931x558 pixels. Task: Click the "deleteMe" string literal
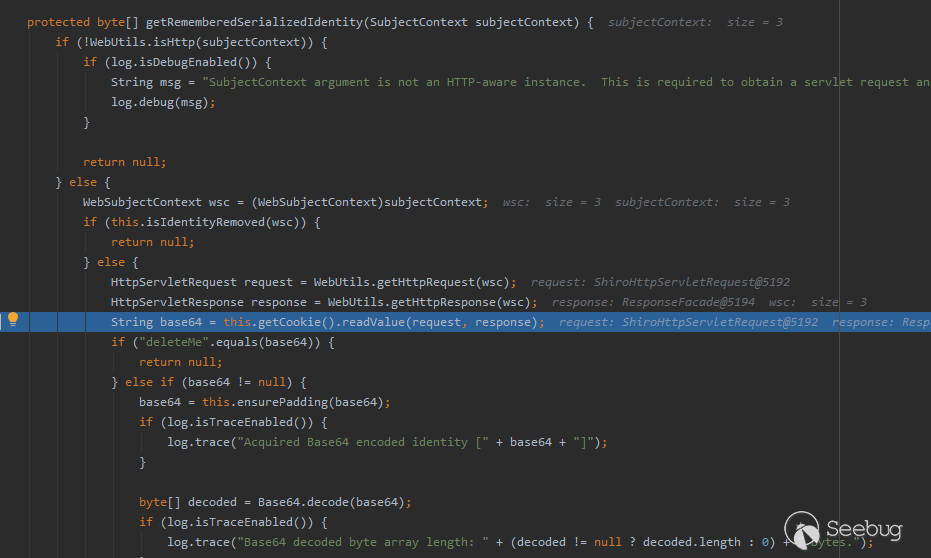[174, 343]
